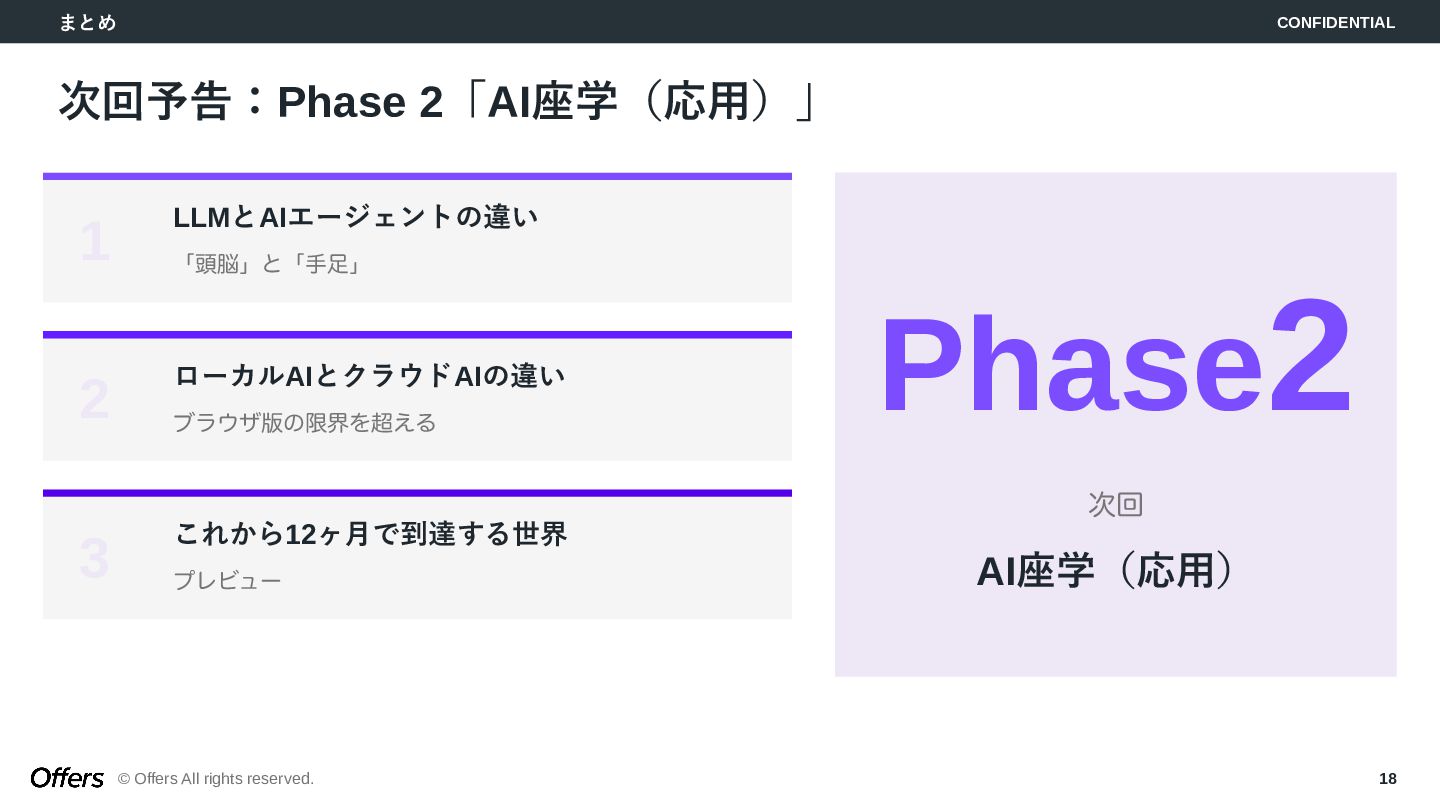
Task: Select heading LLMとAIエージェントの違い
Action: click(356, 217)
